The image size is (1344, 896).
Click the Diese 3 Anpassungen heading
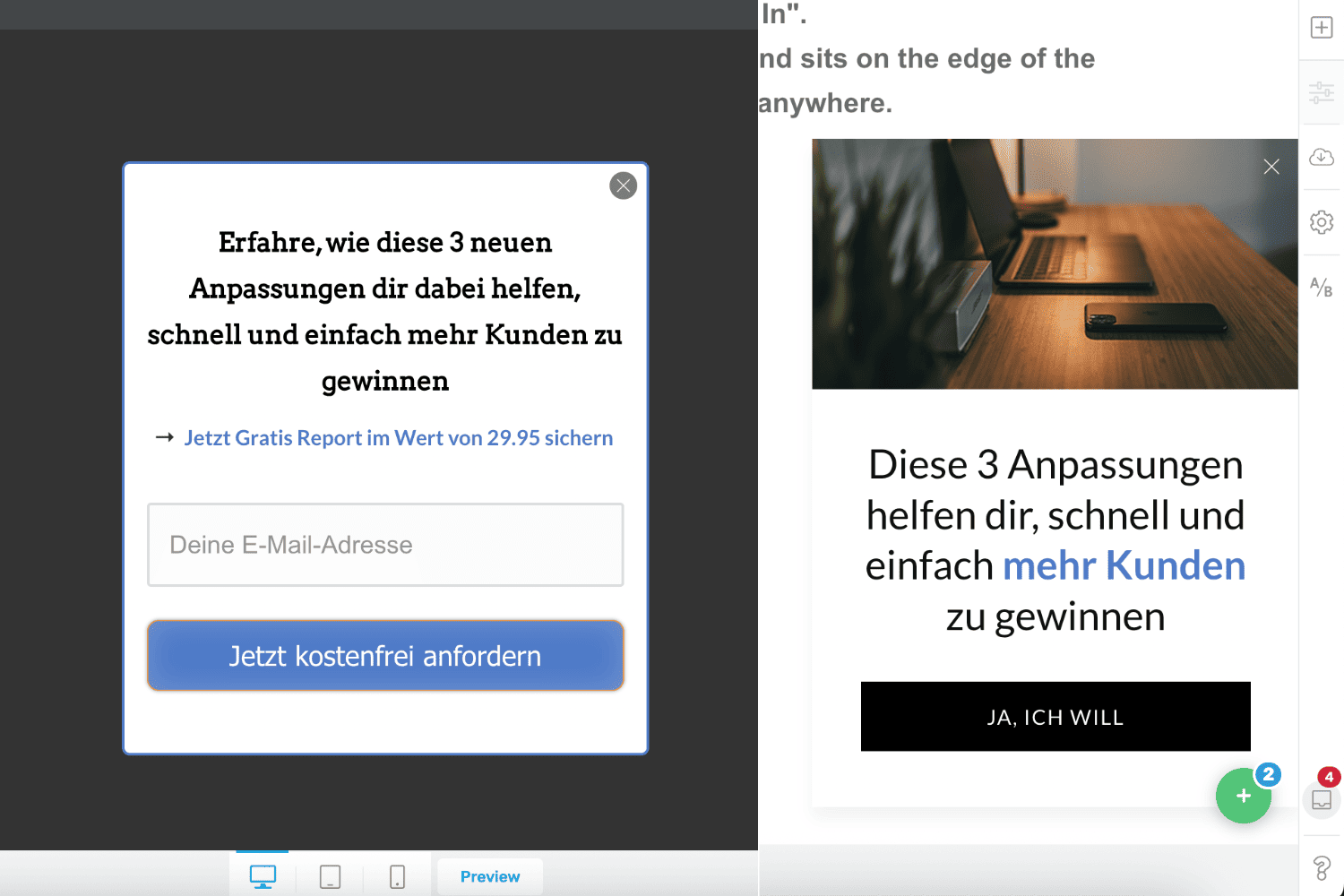pyautogui.click(x=1055, y=540)
